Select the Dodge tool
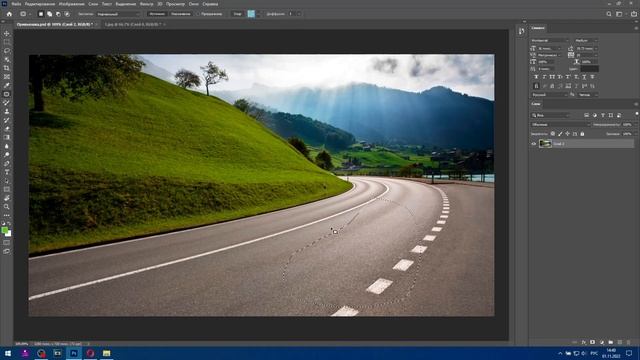The image size is (640, 360). point(7,155)
